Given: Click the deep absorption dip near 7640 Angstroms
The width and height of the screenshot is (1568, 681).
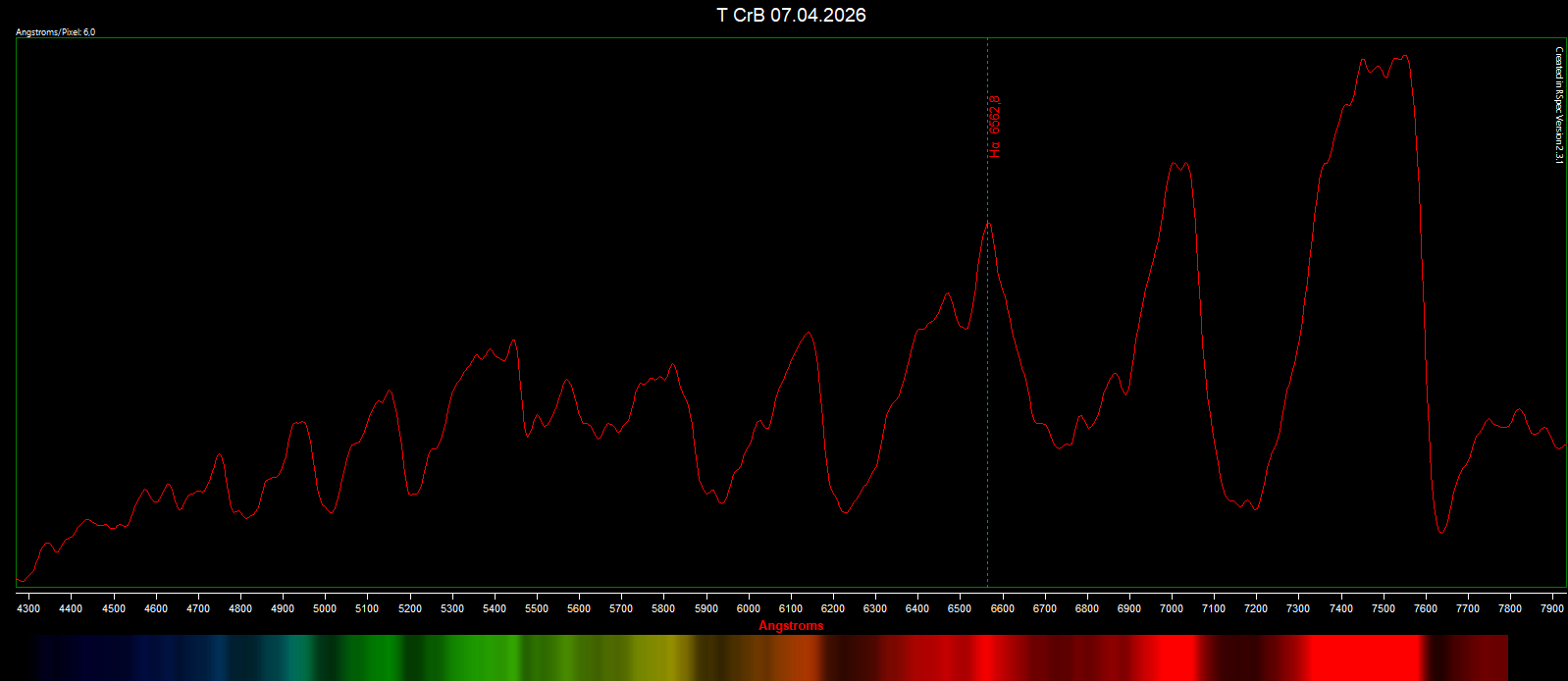Looking at the screenshot, I should pos(1441,531).
